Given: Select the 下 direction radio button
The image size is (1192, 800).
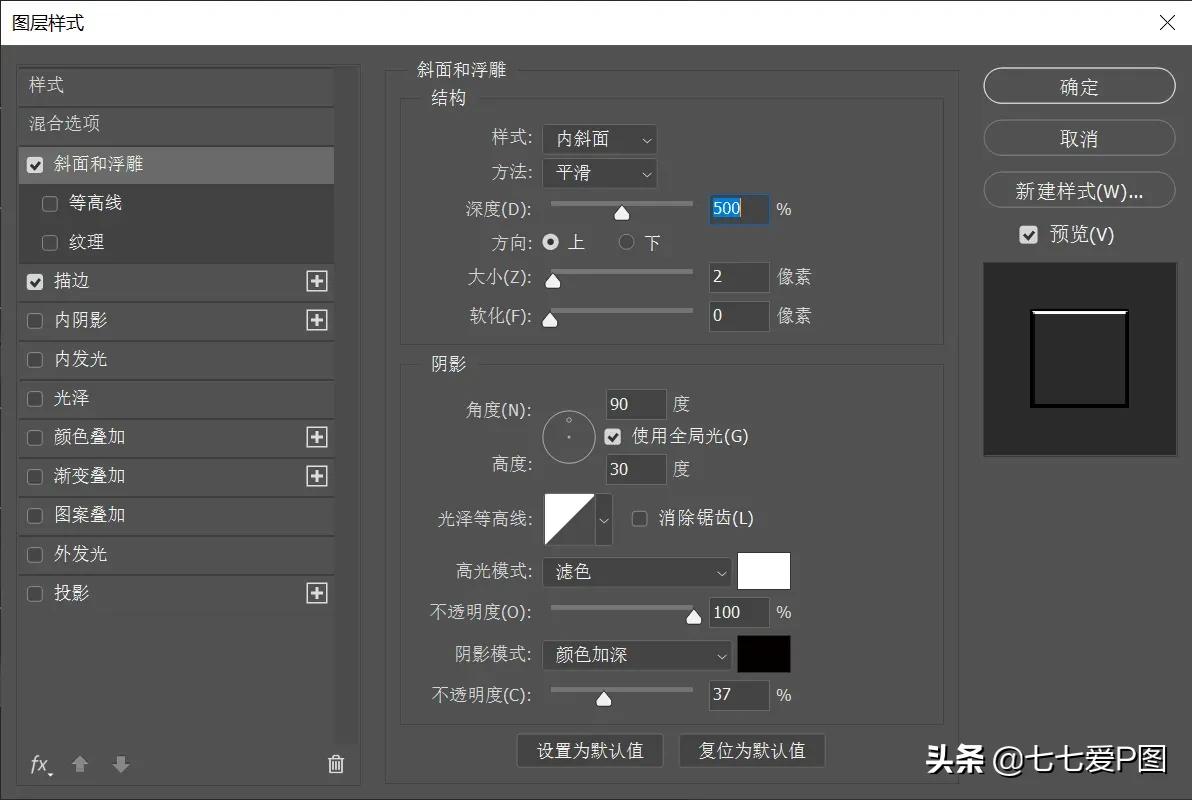Looking at the screenshot, I should click(626, 243).
